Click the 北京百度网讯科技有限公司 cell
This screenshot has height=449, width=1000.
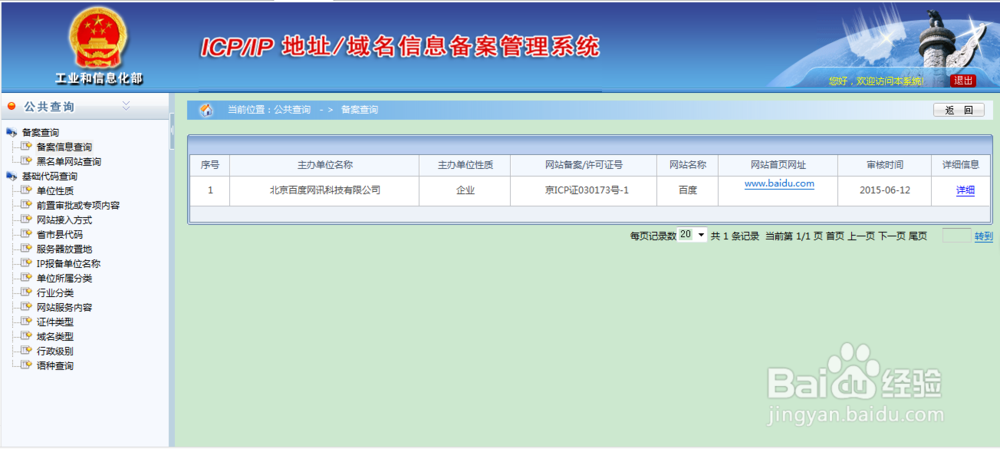point(325,190)
